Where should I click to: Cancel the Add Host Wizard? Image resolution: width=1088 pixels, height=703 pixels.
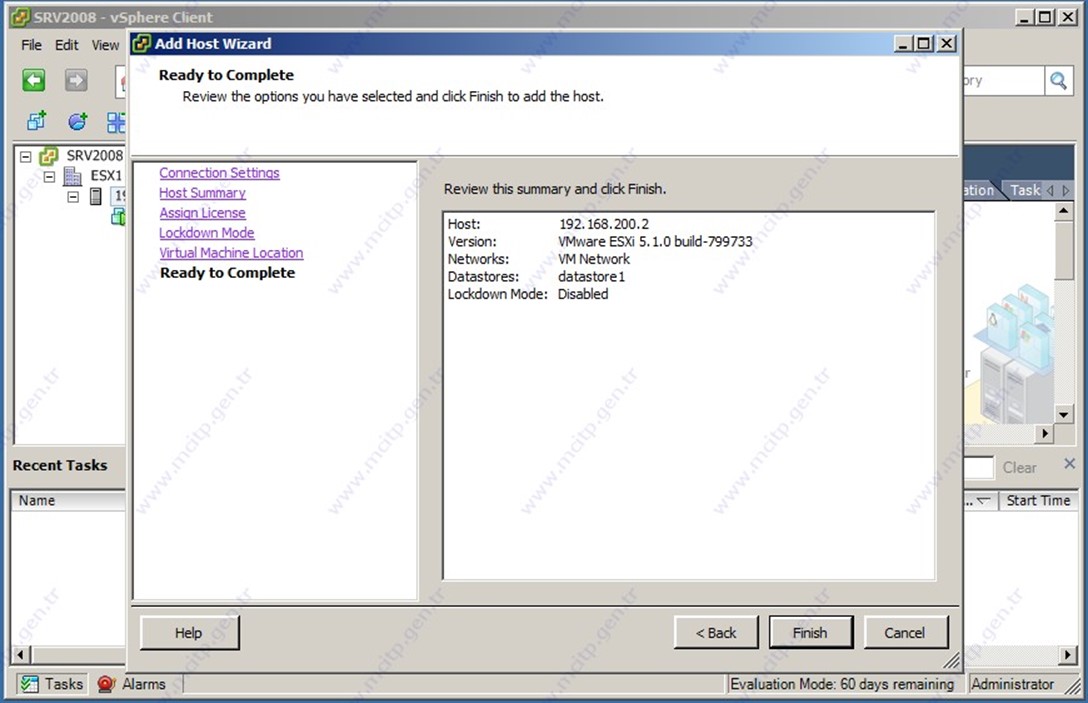pyautogui.click(x=905, y=633)
